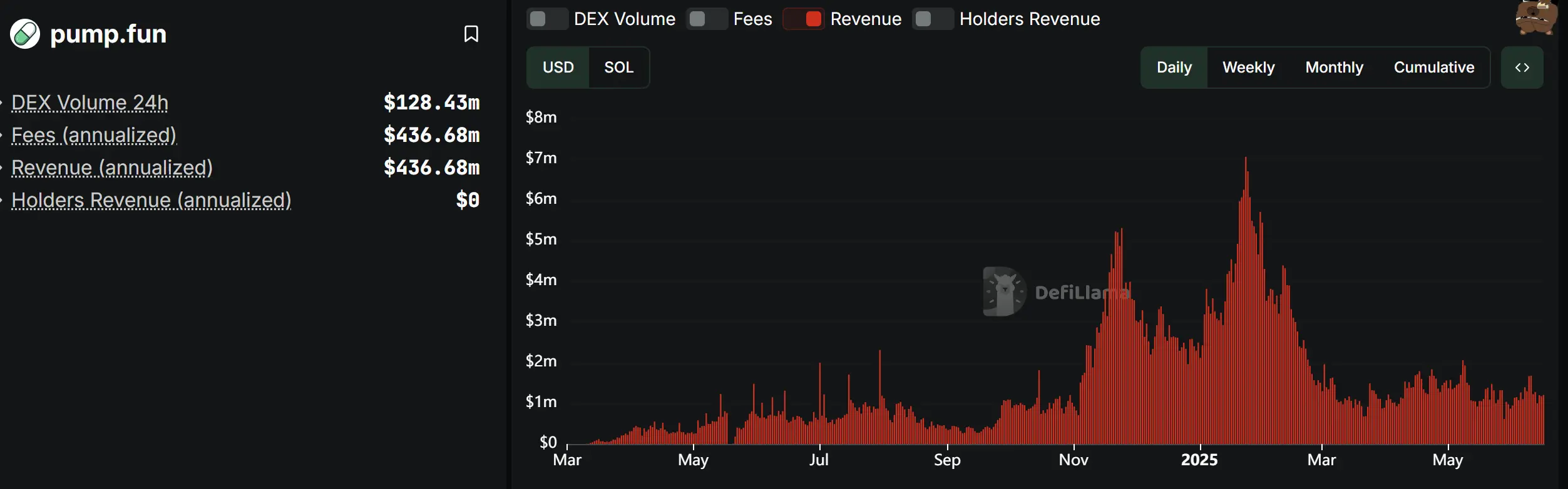Turn on the Fees chart toggle
Screen dimensions: 1568x489
(706, 19)
